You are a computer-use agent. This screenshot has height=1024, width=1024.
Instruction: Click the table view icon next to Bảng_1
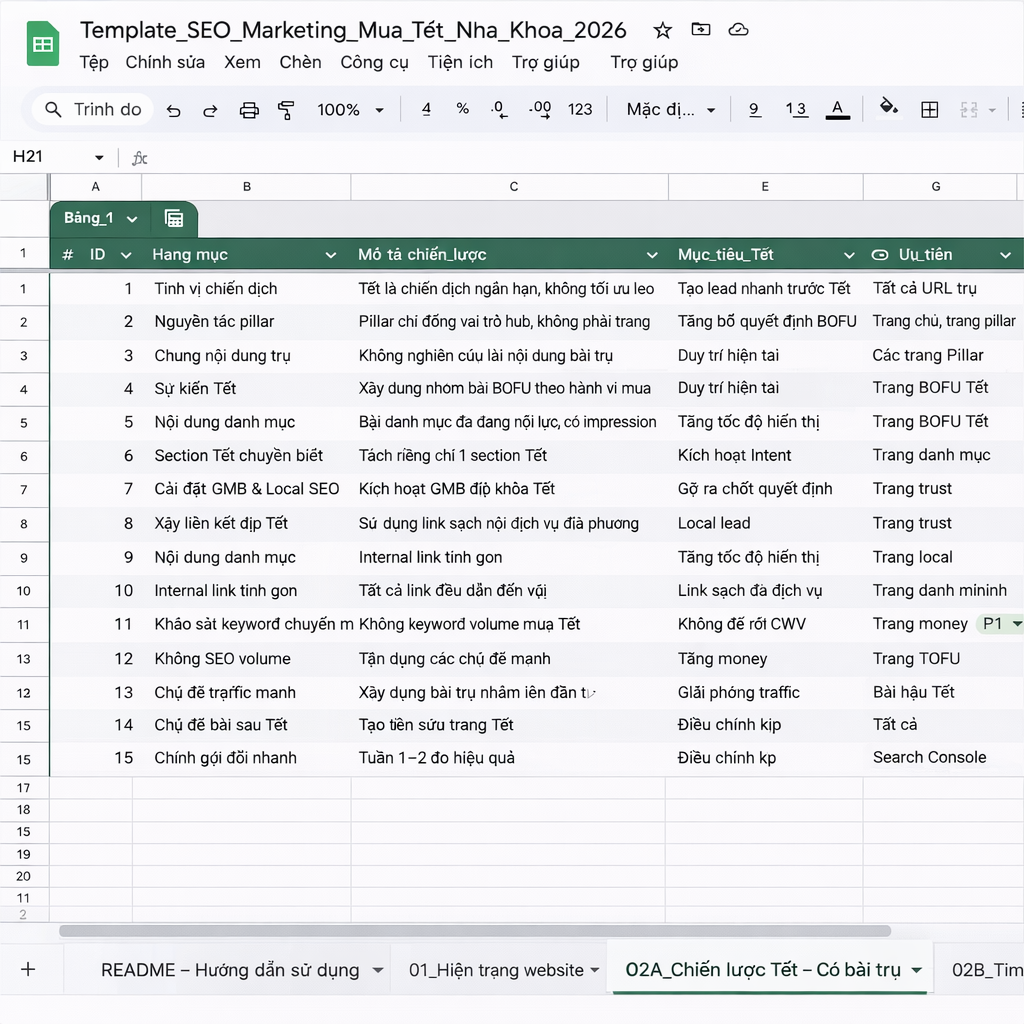coord(174,218)
